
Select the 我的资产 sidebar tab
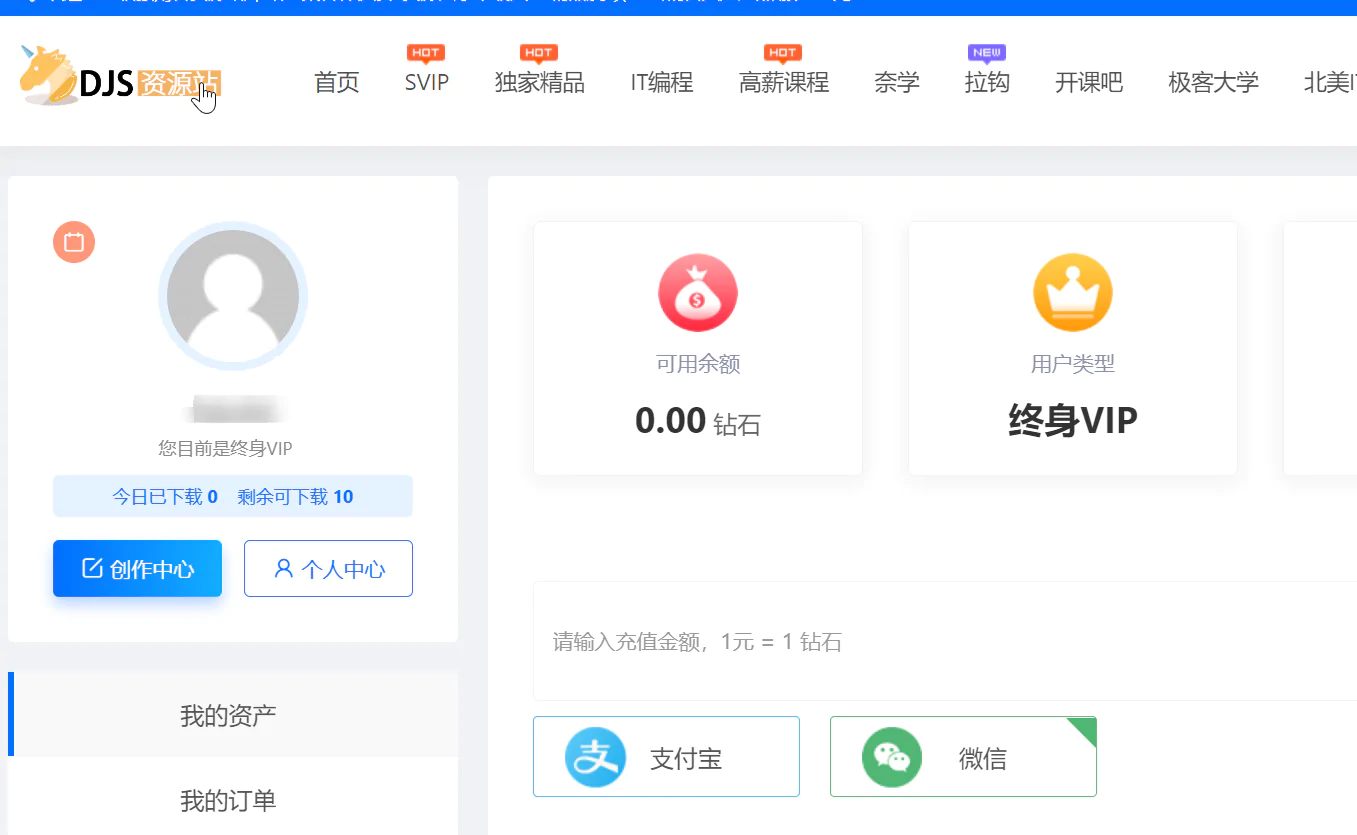click(233, 714)
